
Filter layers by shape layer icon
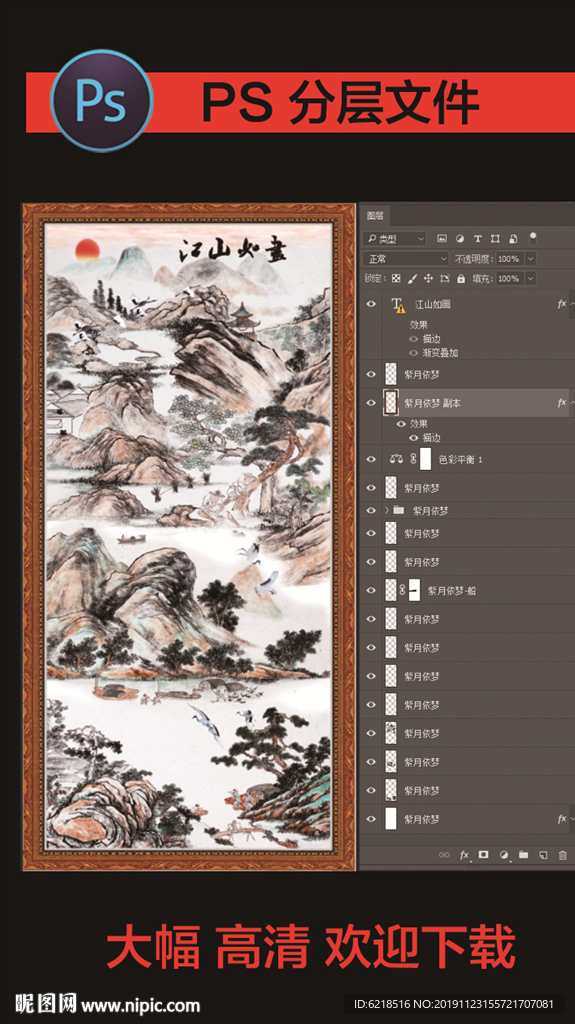[495, 239]
